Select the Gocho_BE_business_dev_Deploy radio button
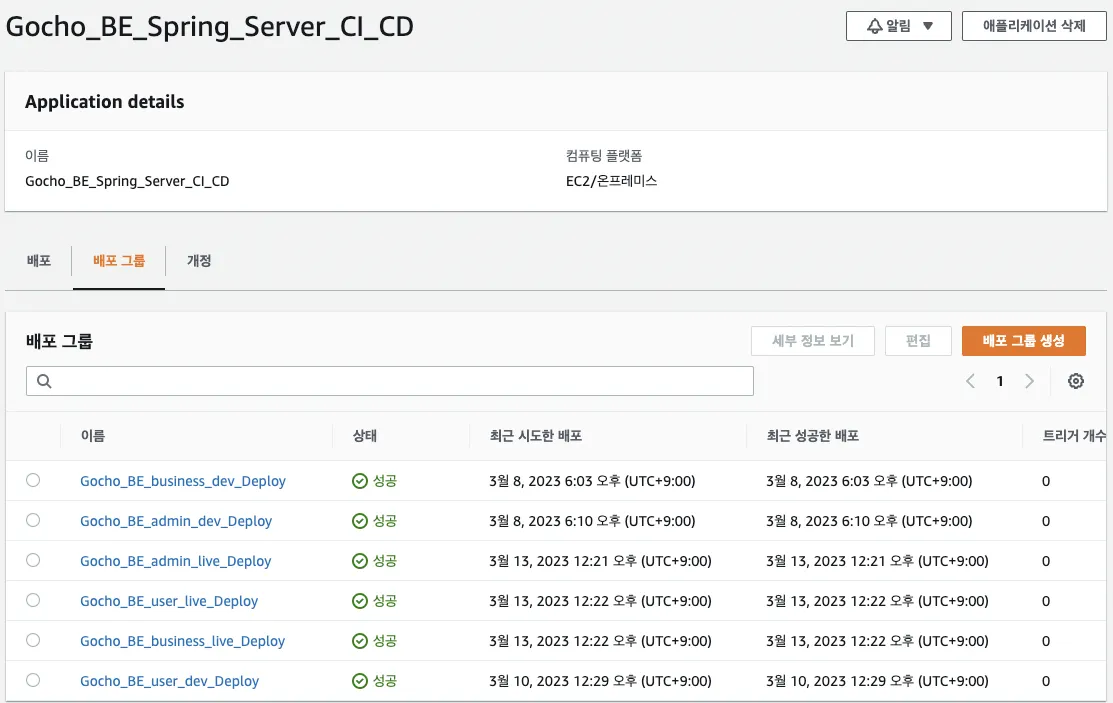This screenshot has width=1113, height=703. pos(33,481)
